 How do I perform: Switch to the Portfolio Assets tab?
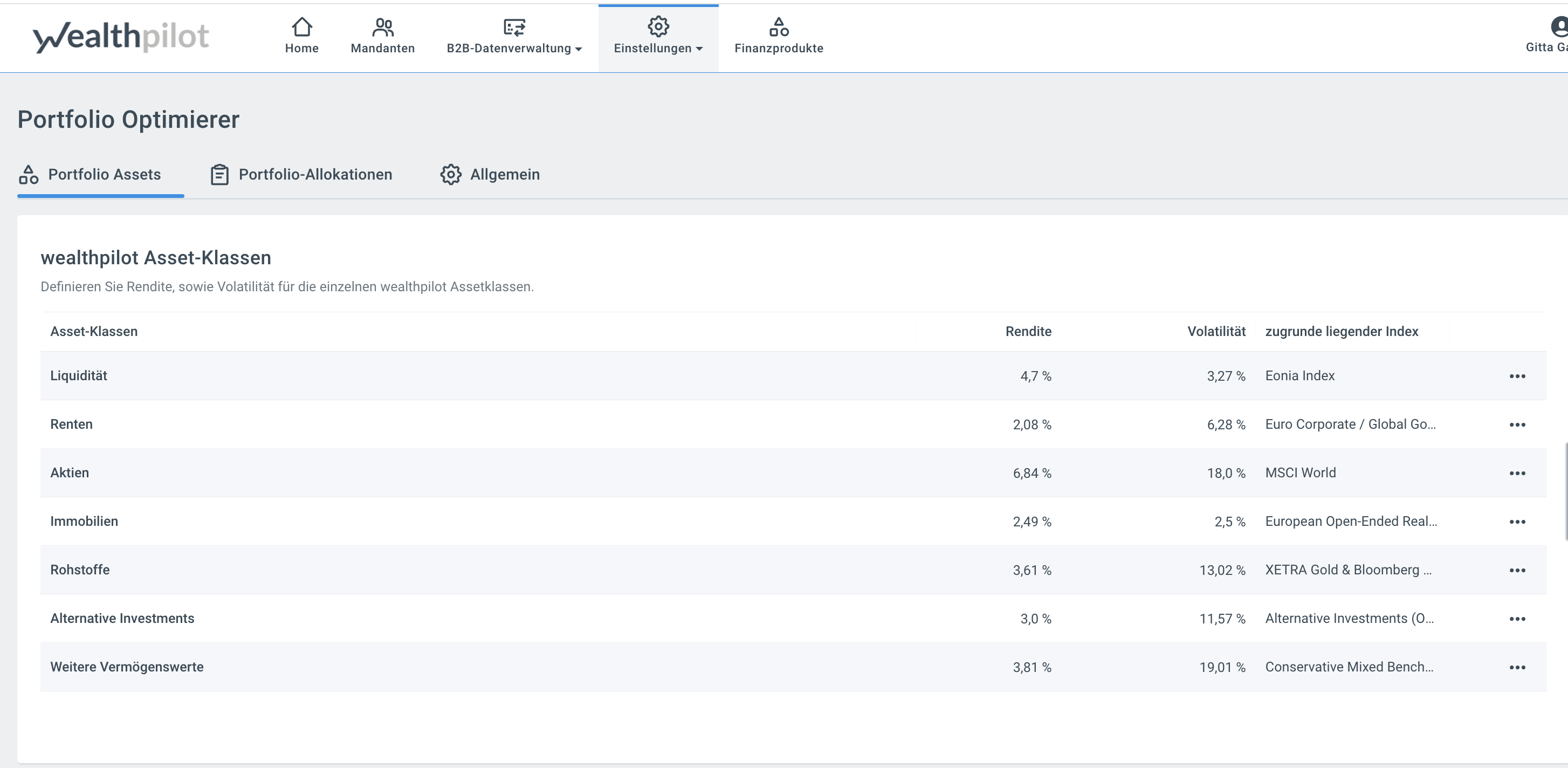point(100,175)
